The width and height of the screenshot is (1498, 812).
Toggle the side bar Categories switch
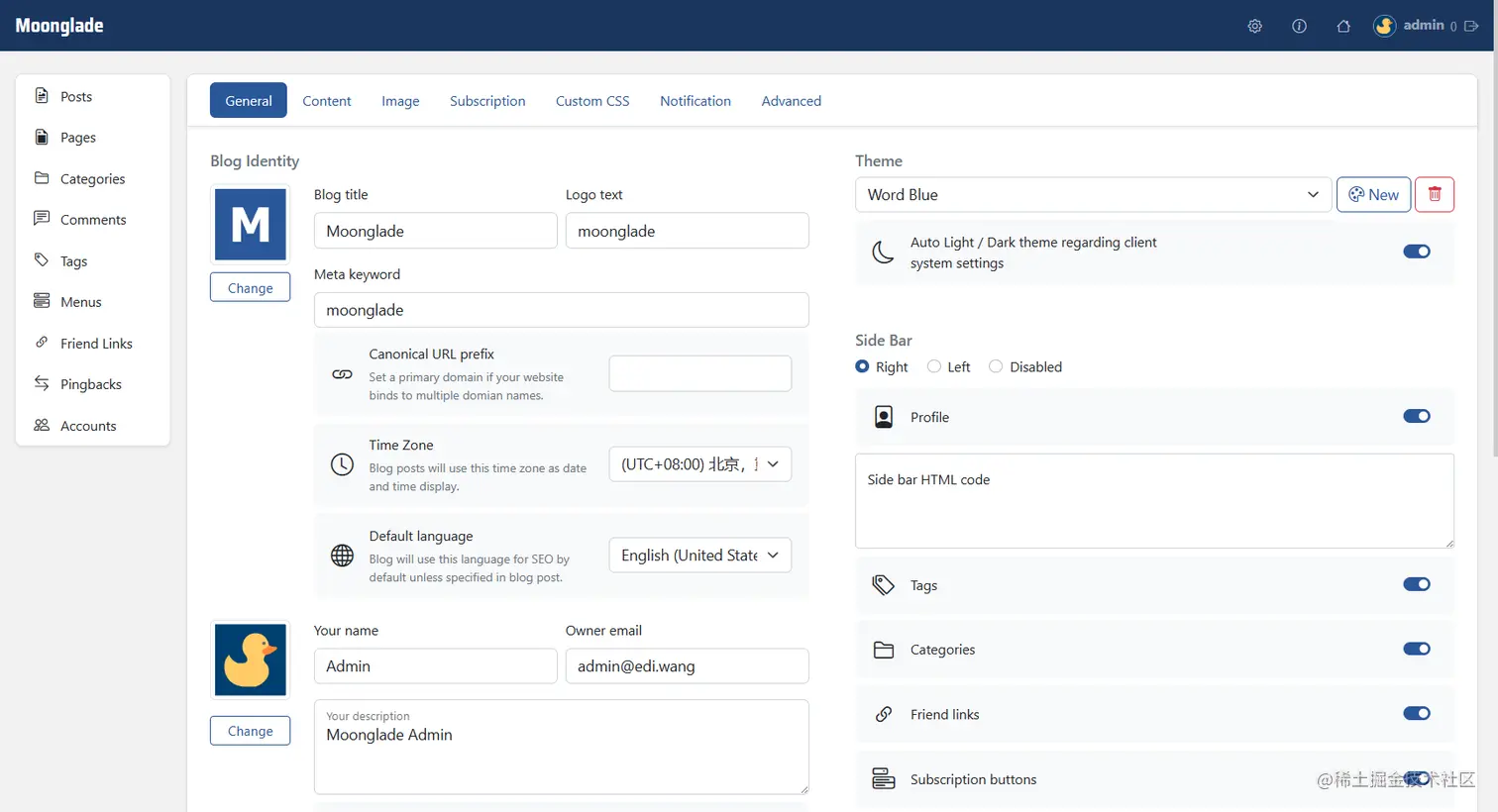[x=1417, y=649]
